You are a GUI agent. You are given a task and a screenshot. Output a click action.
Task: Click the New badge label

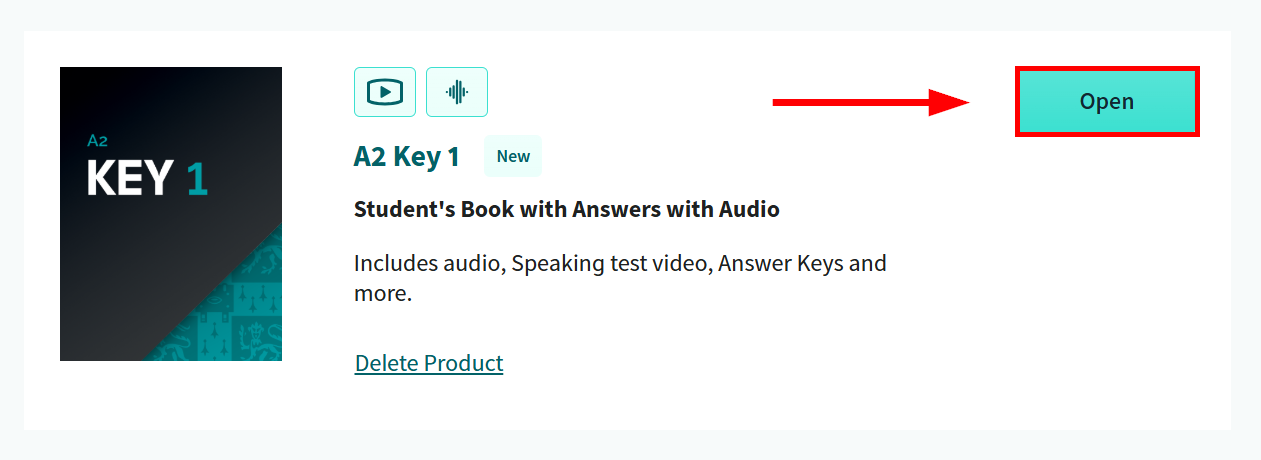click(x=513, y=156)
